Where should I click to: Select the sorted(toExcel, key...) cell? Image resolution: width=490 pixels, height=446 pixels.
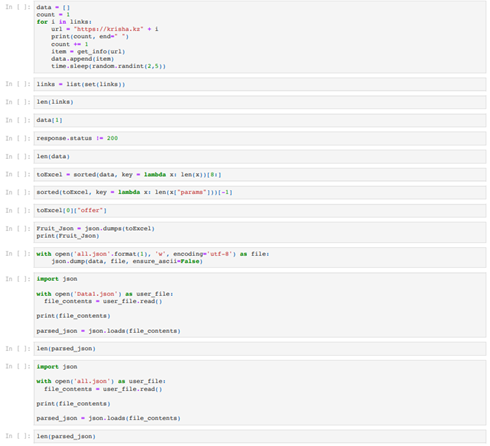pyautogui.click(x=260, y=192)
